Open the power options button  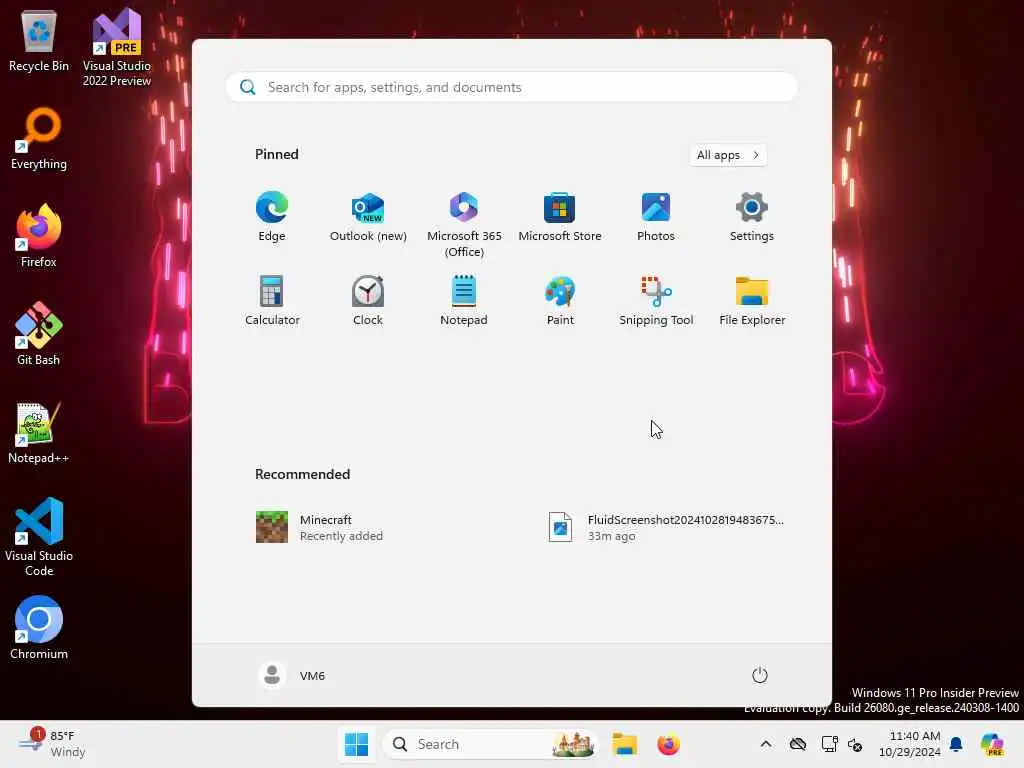[x=759, y=675]
